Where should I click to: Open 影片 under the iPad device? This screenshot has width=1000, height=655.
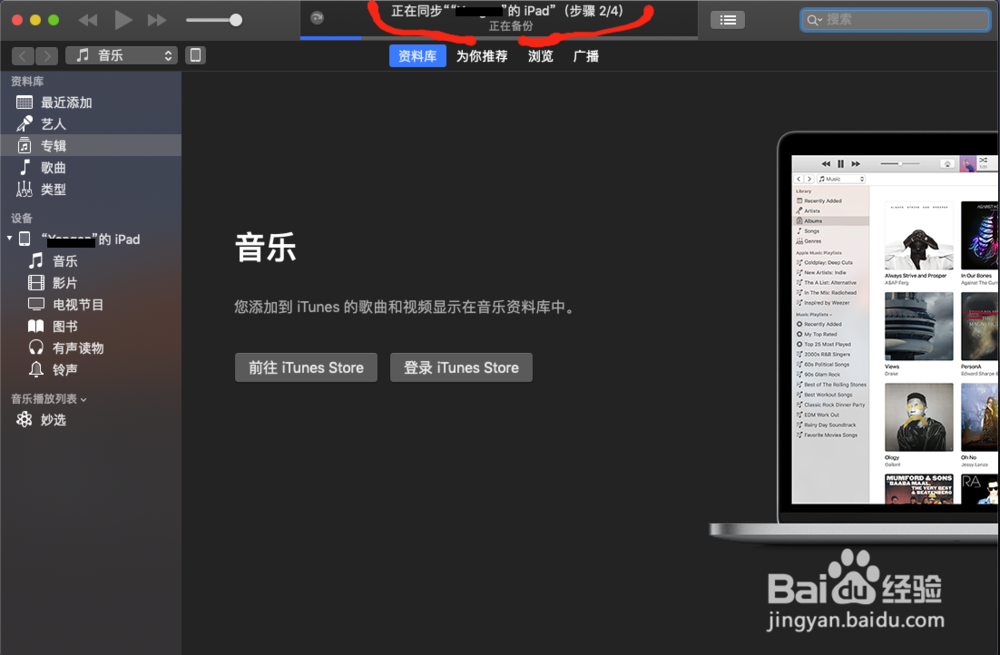(91, 283)
